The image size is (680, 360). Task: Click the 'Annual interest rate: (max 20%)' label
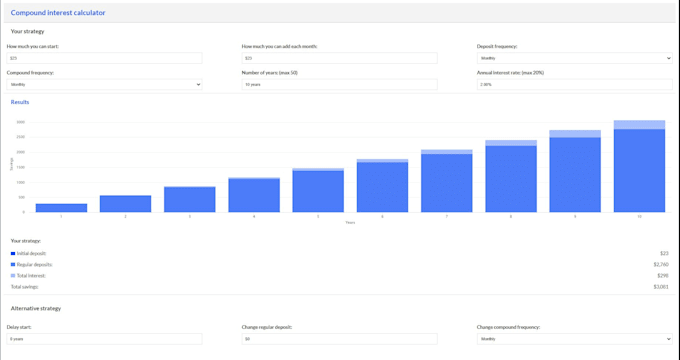pos(510,73)
